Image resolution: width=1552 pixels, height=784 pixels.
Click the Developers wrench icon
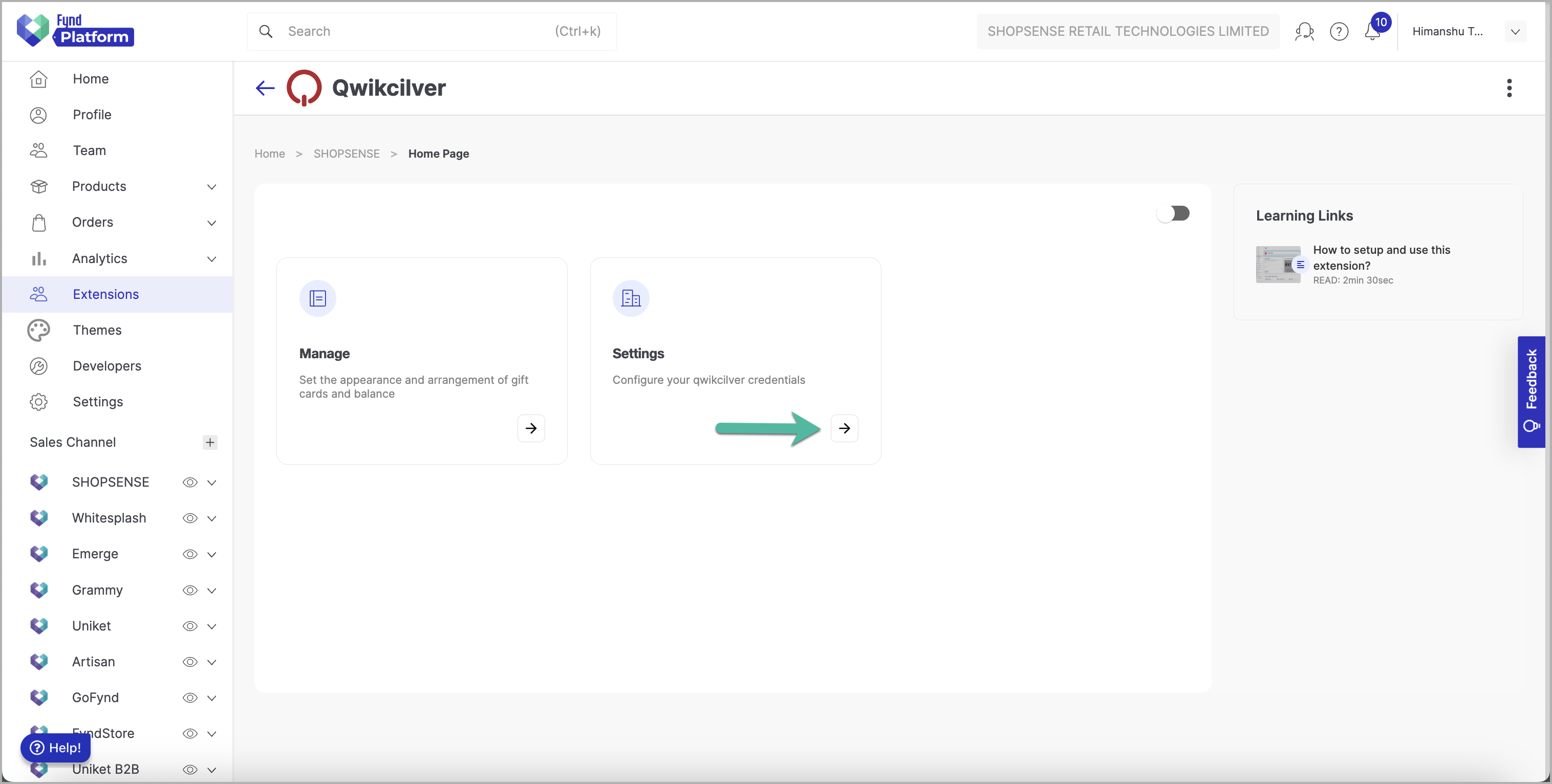tap(38, 366)
